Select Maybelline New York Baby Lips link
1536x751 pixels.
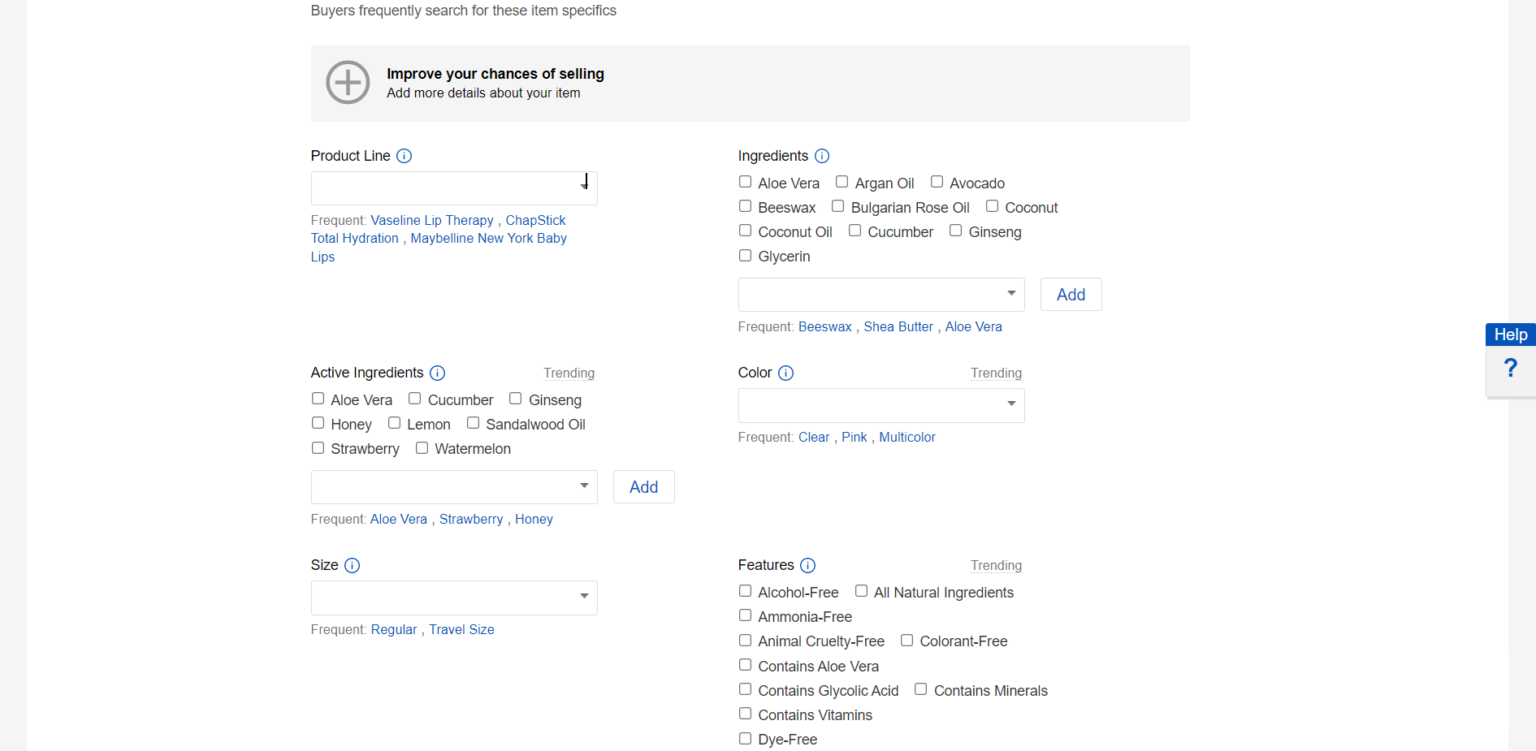click(x=439, y=247)
